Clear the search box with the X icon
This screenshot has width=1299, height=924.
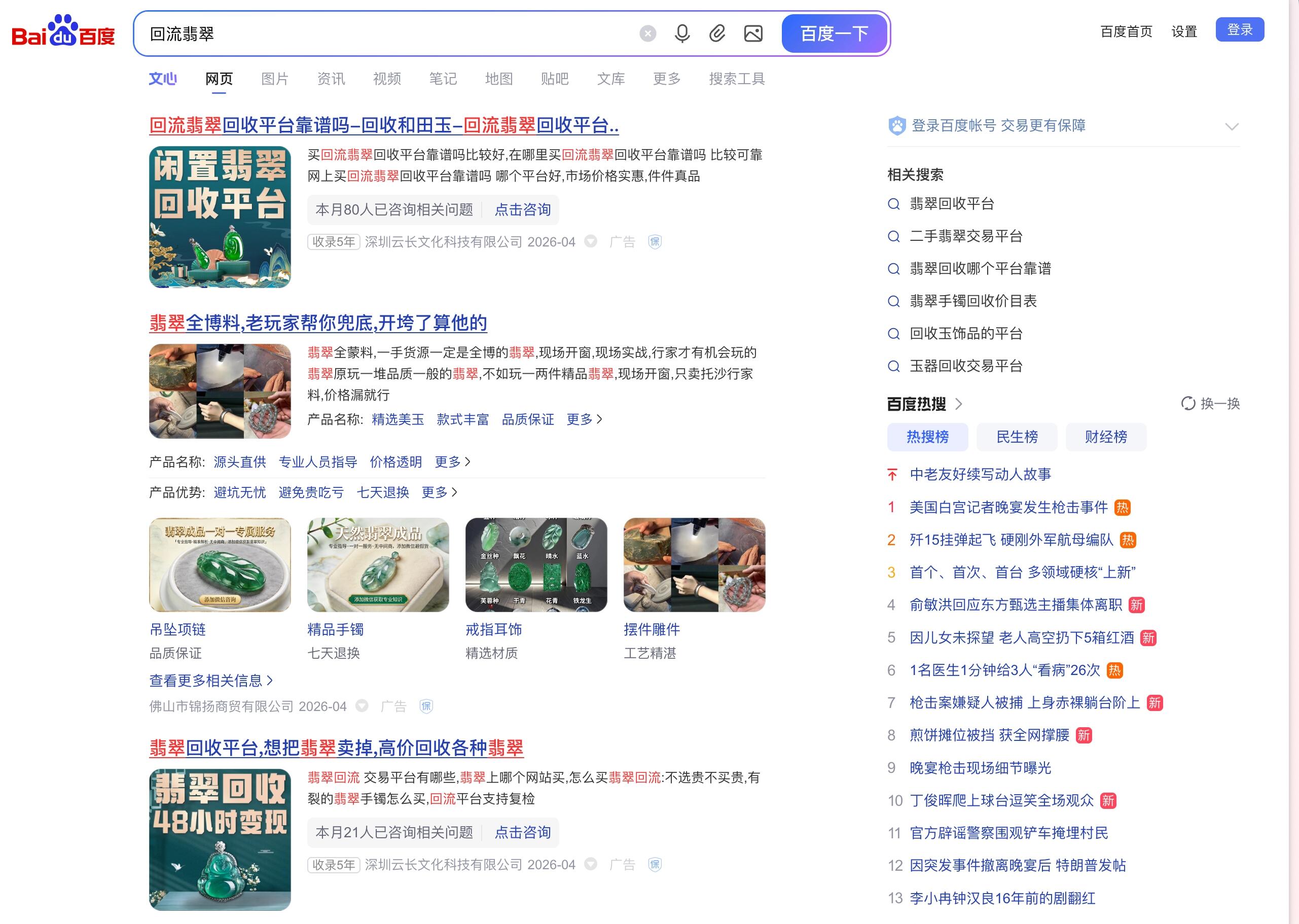coord(647,34)
